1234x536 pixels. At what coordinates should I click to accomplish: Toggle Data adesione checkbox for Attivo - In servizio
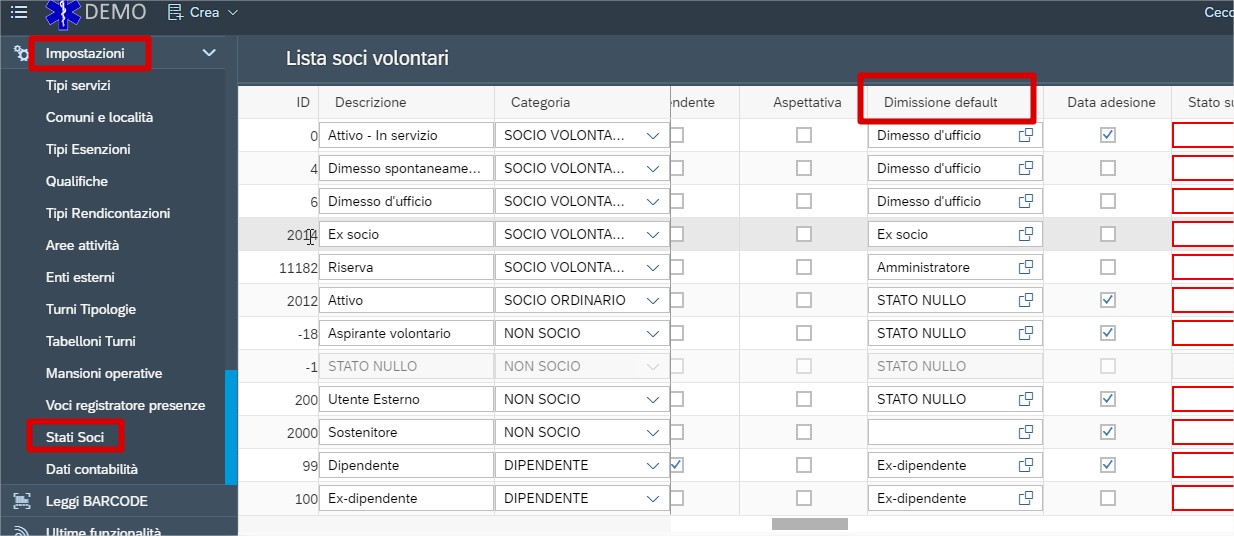pos(1107,135)
